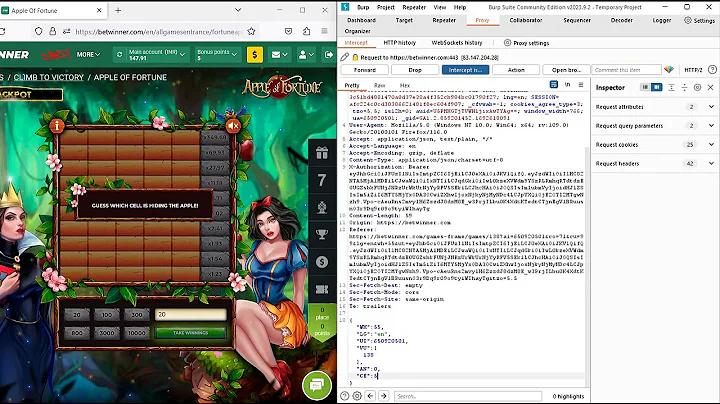Switch to the Target tab
Image resolution: width=720 pixels, height=404 pixels.
point(404,20)
